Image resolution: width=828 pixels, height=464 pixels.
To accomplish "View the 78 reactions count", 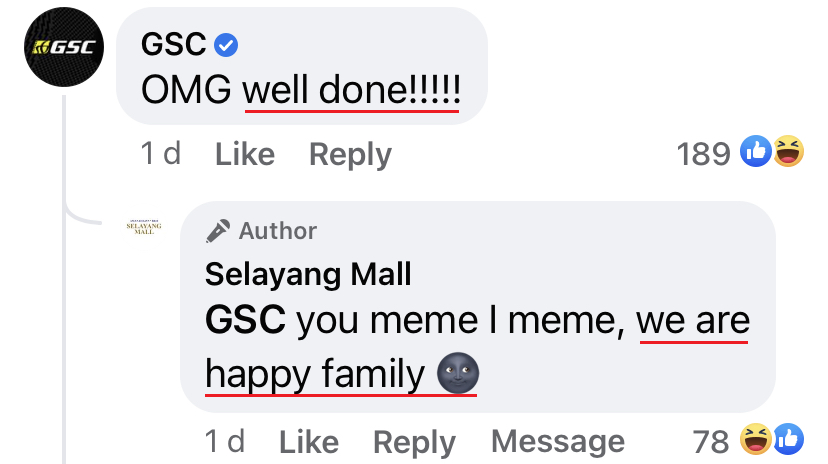I will pos(711,441).
